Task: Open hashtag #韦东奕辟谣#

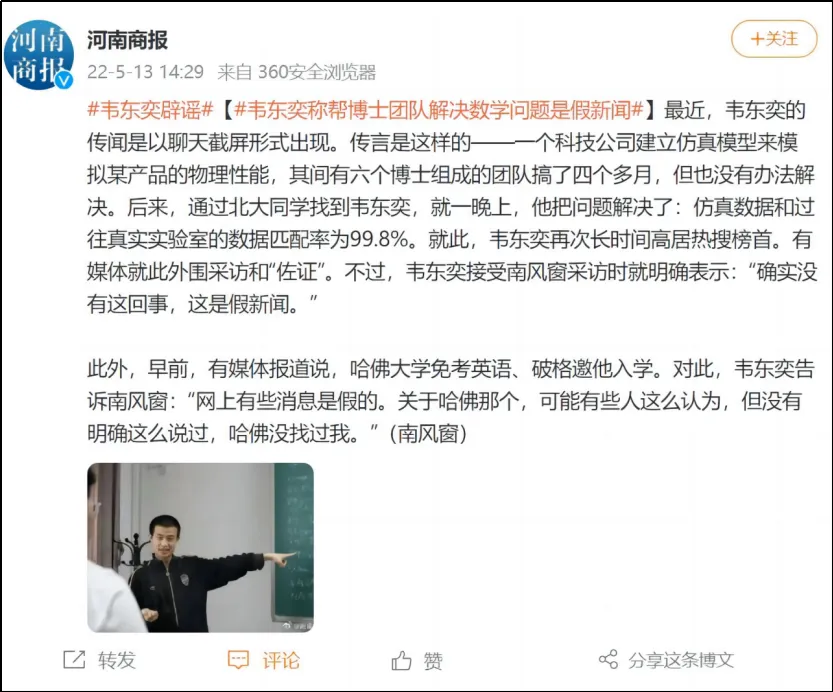Action: [x=150, y=110]
